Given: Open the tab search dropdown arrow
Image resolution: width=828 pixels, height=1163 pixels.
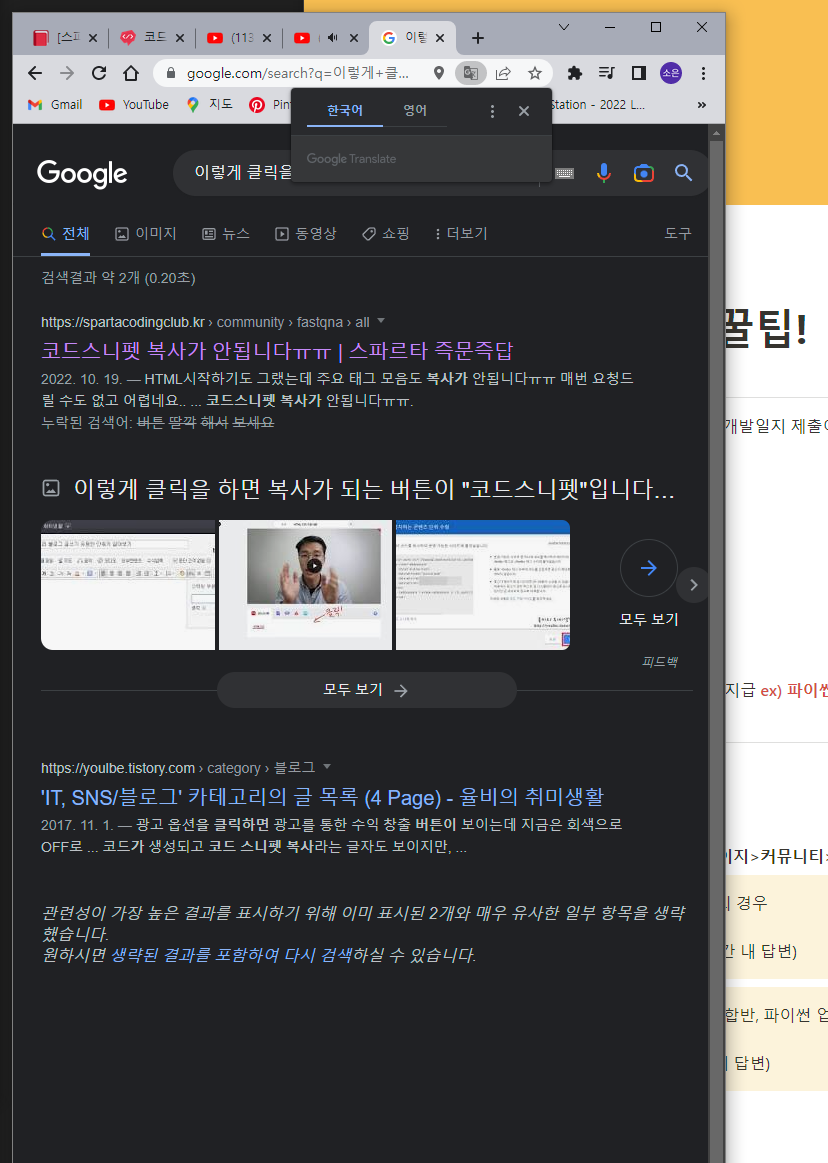Looking at the screenshot, I should point(564,27).
